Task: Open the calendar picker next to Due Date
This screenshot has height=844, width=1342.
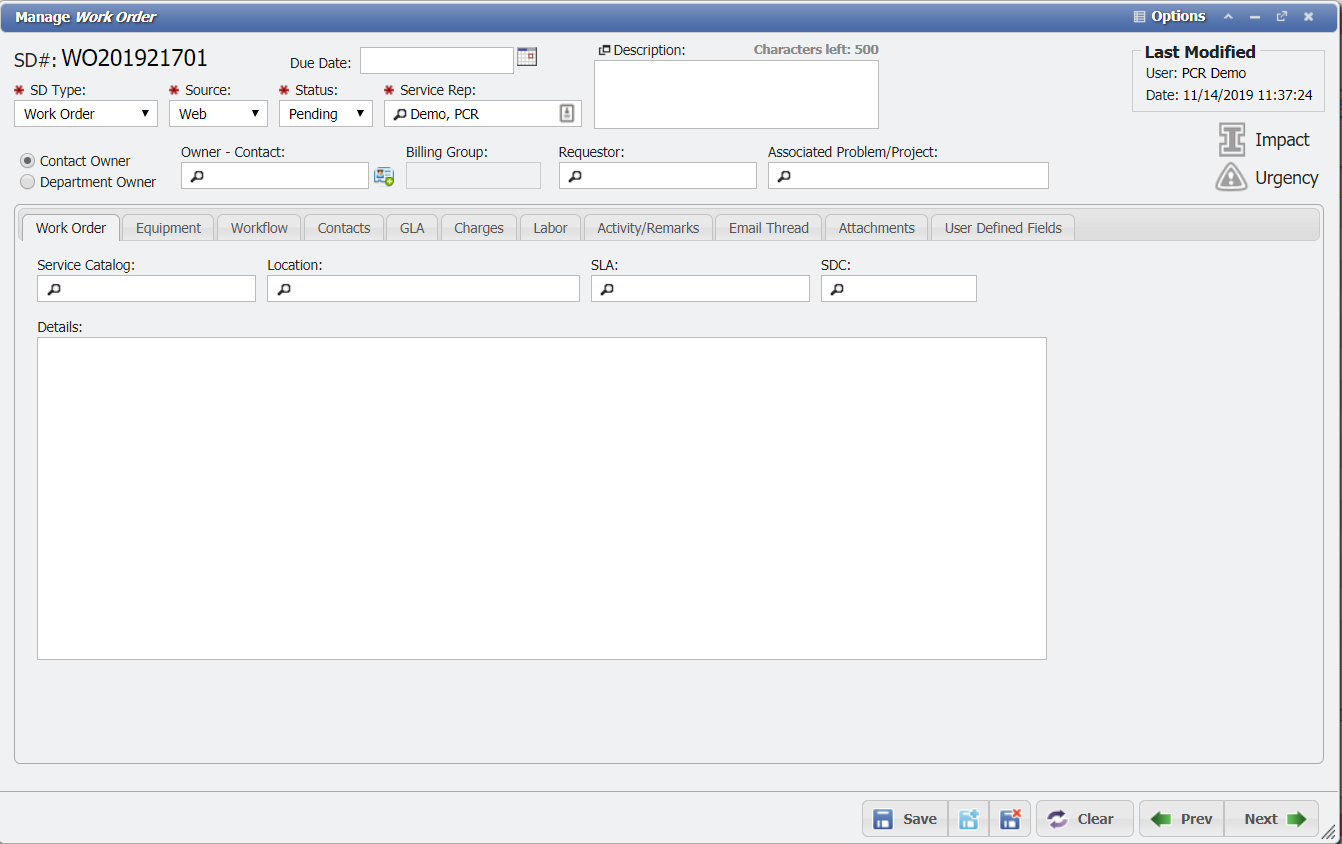Action: pos(527,58)
